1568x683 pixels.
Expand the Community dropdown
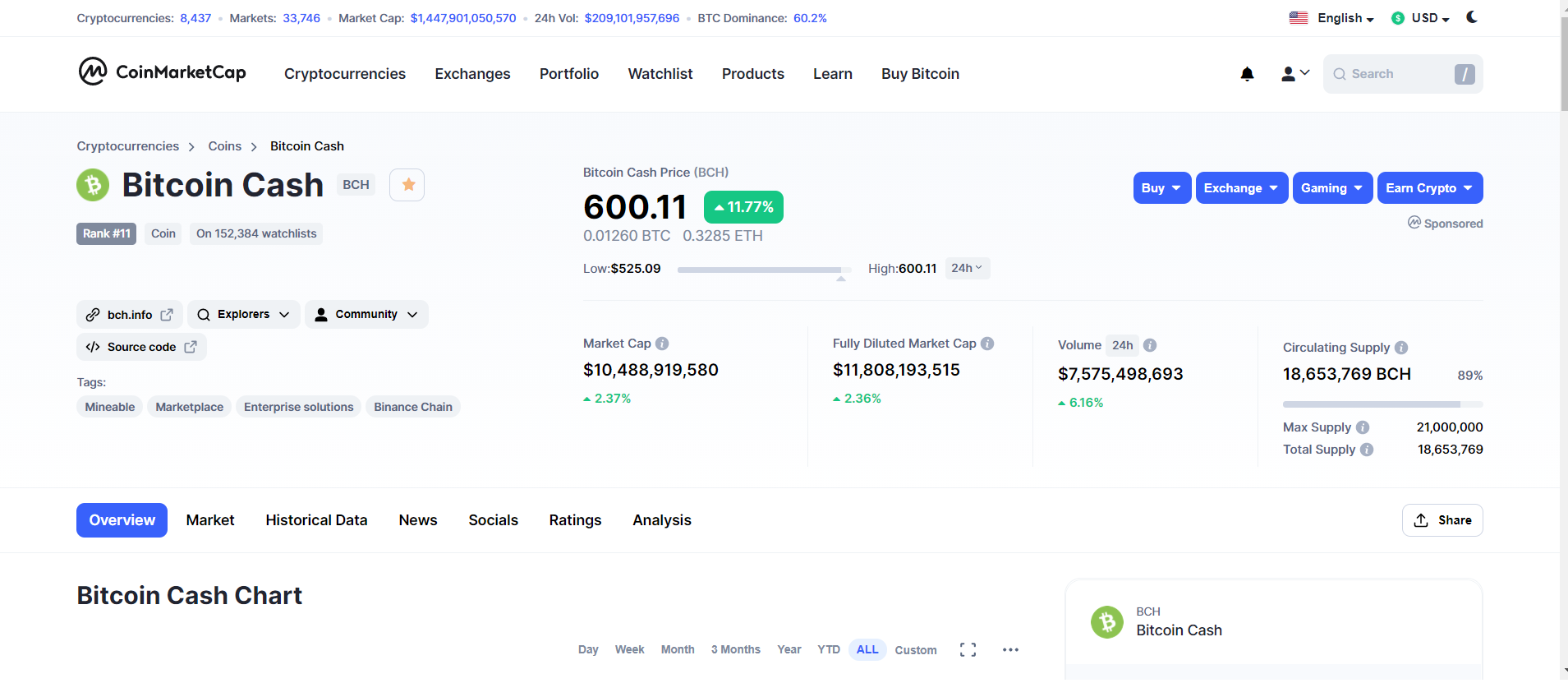tap(366, 315)
